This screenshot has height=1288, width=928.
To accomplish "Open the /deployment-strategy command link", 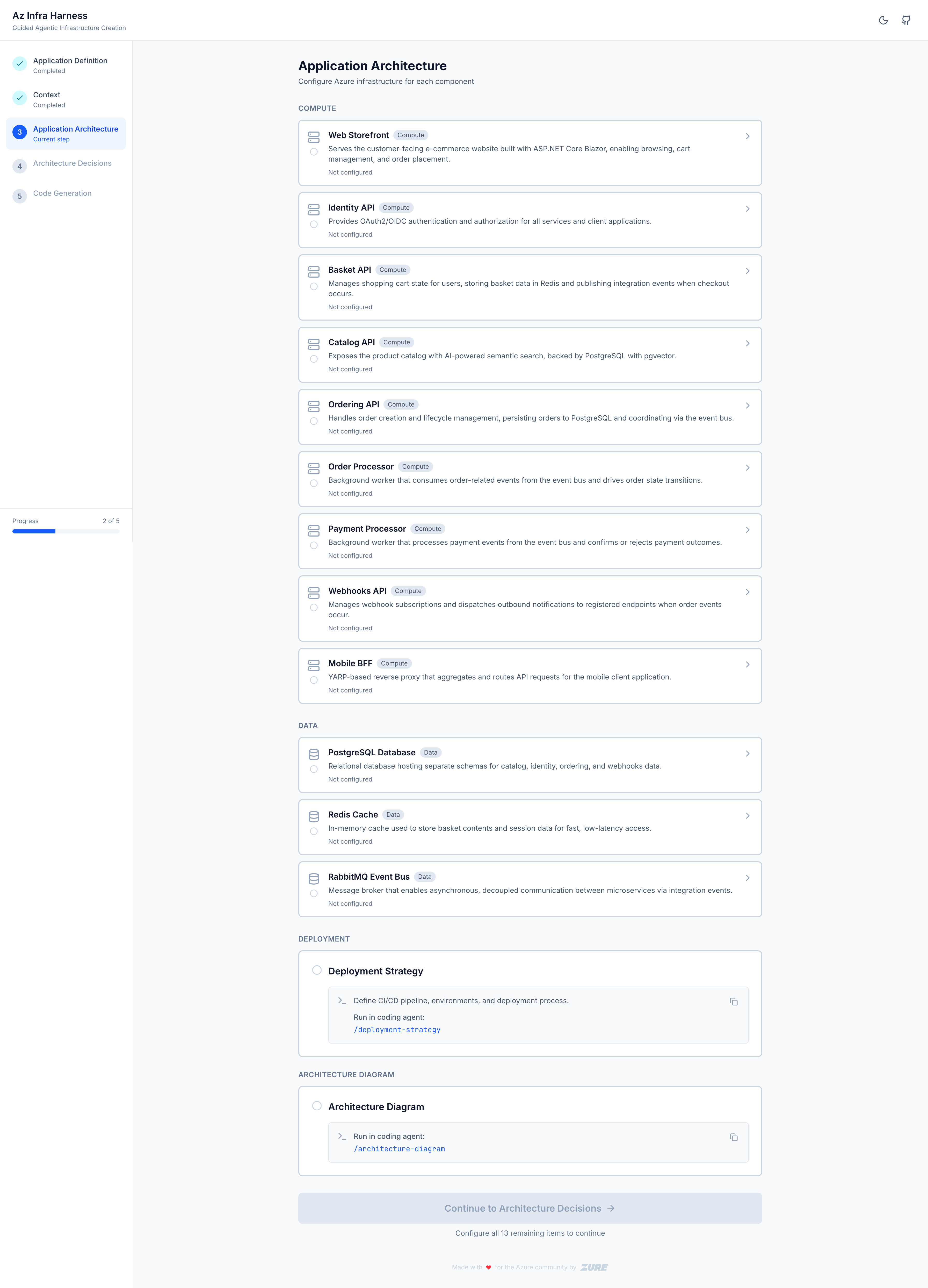I will click(x=397, y=1030).
